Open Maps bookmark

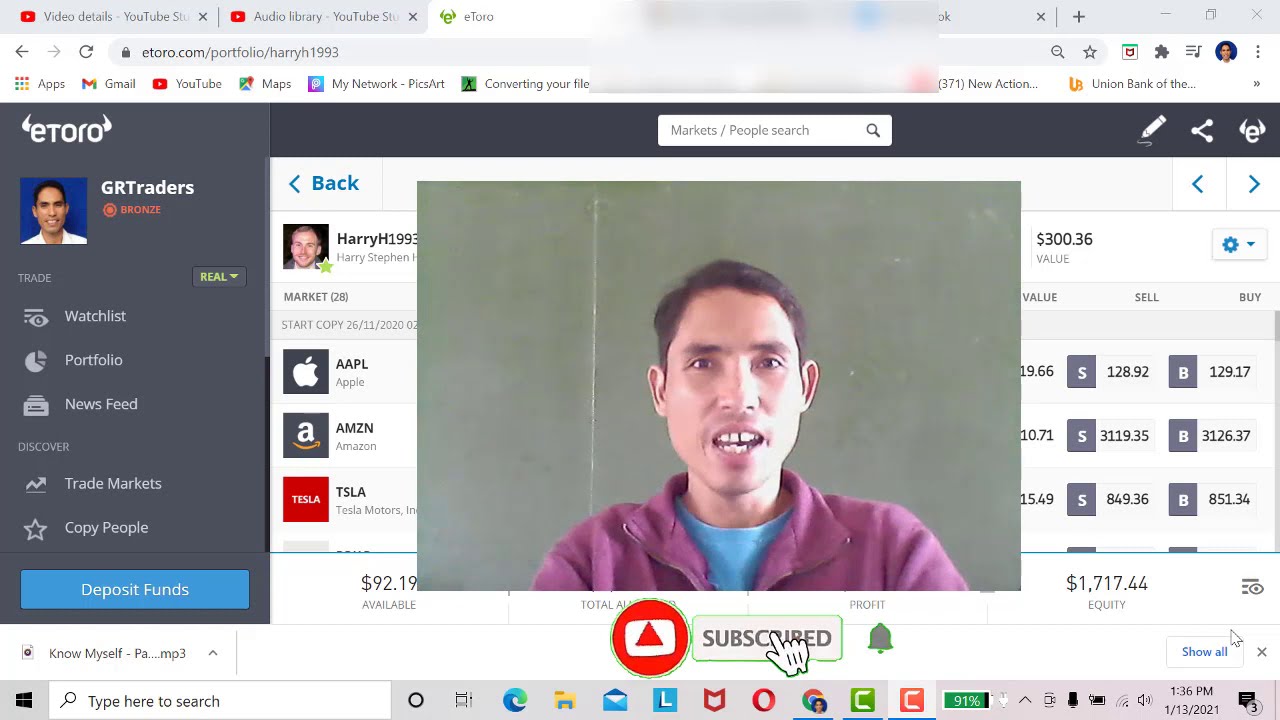point(265,84)
